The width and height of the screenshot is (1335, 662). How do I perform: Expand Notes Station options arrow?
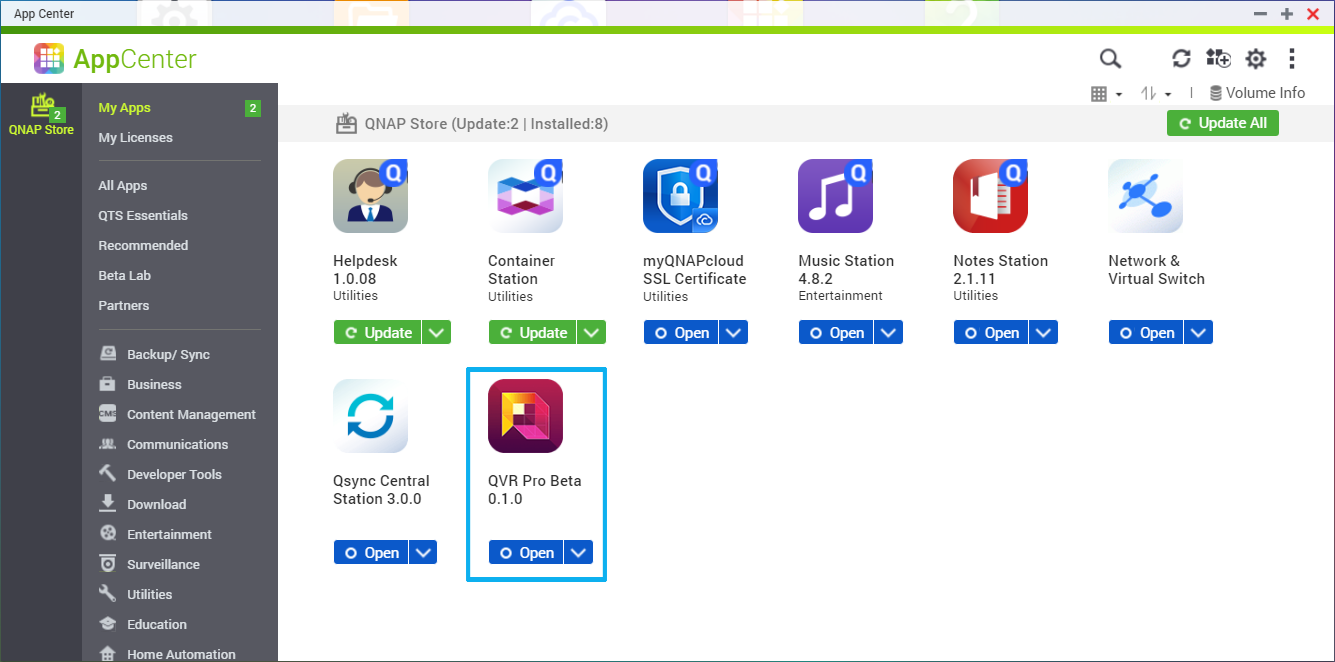[1044, 333]
